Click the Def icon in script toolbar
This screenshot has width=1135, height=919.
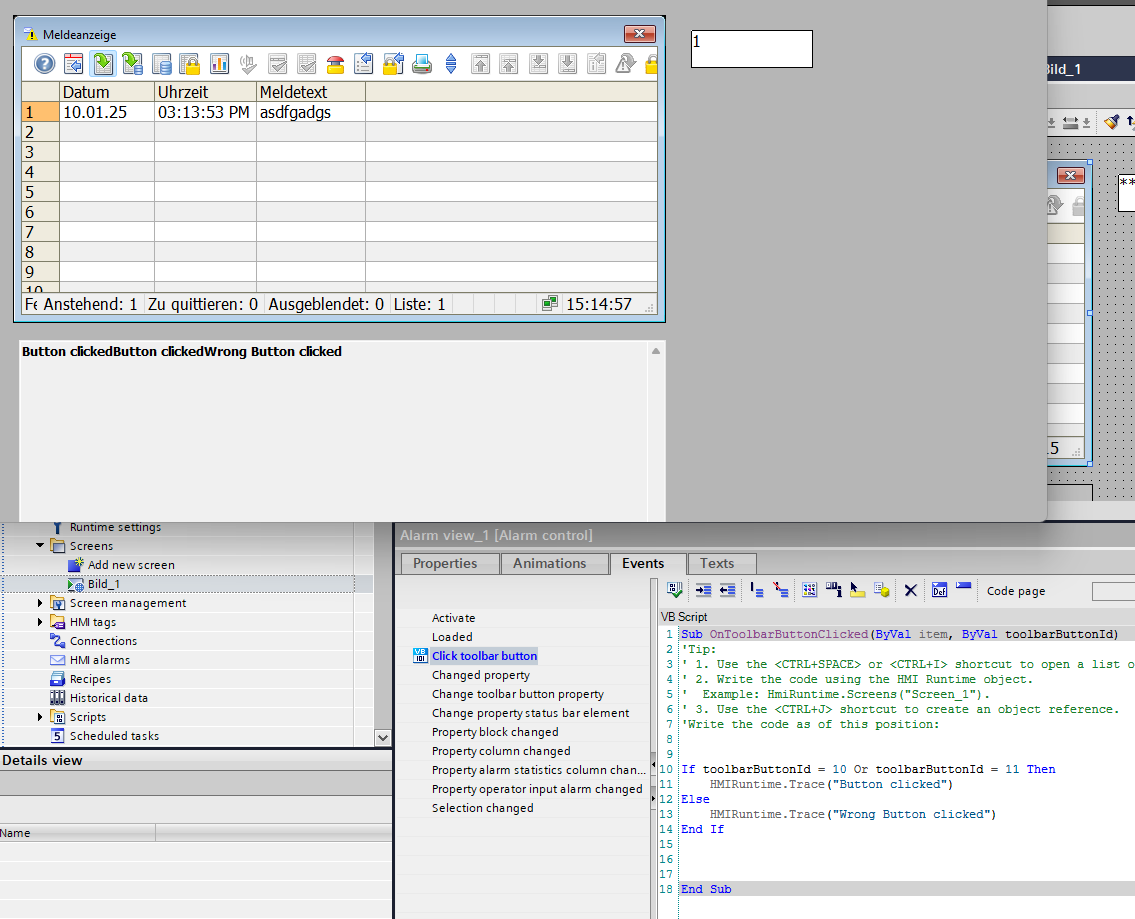coord(939,590)
